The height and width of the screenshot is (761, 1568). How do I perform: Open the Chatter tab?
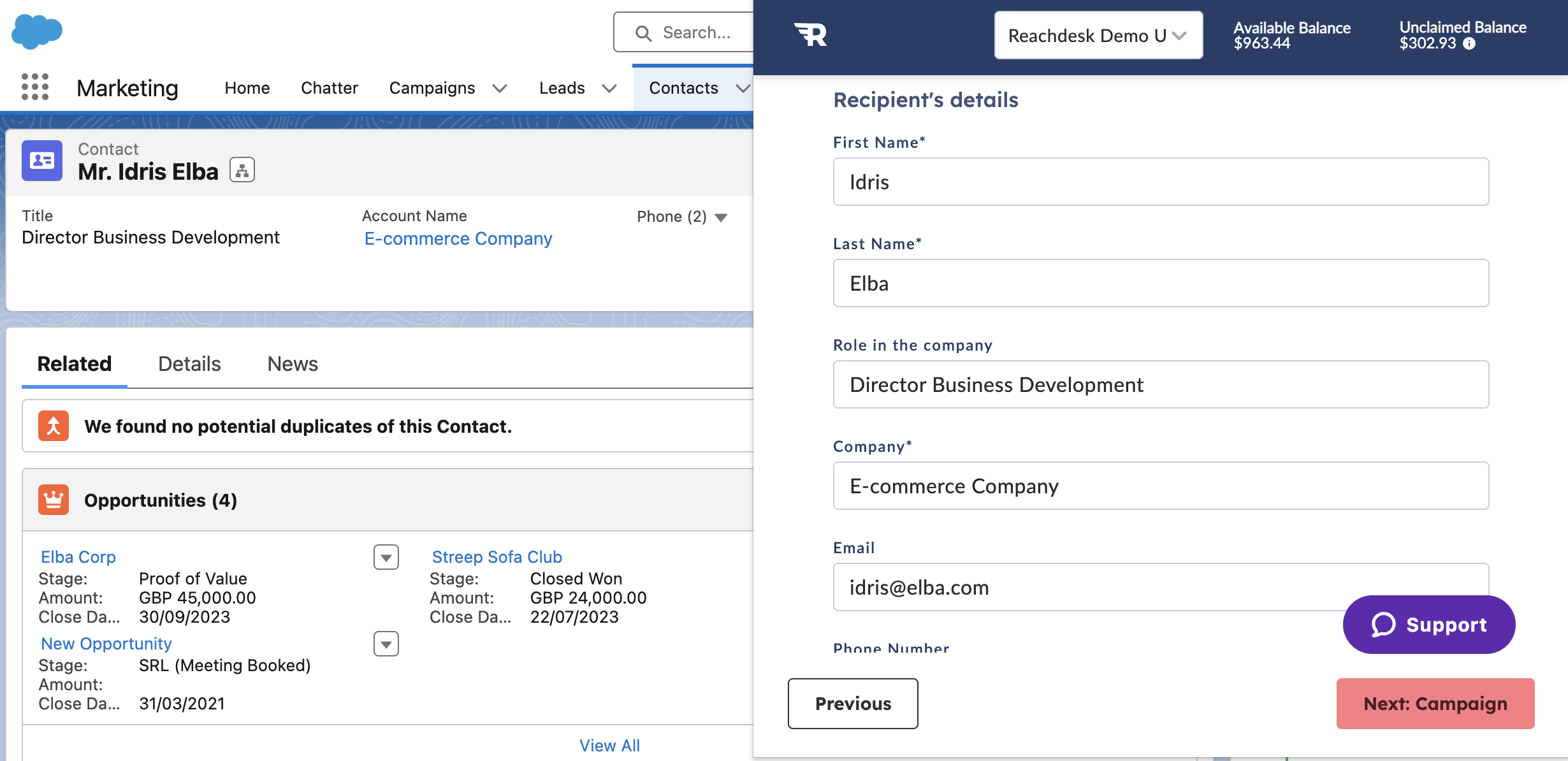330,88
